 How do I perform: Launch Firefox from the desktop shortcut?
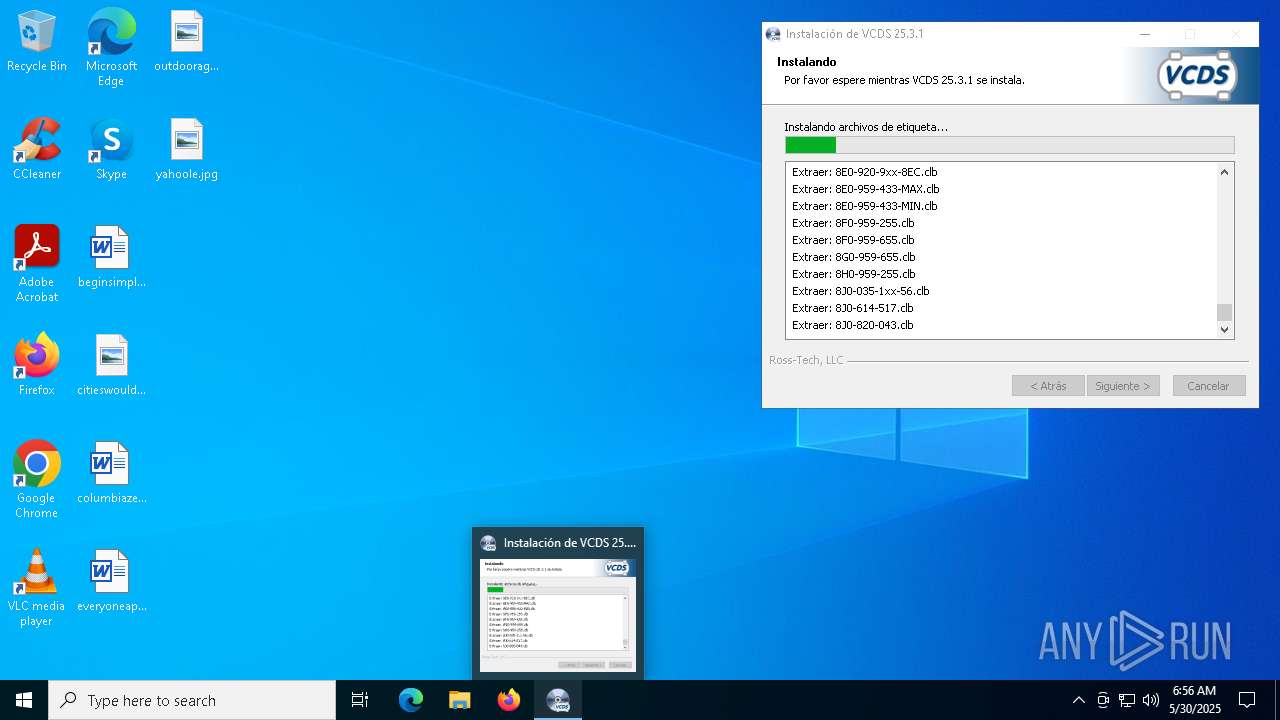(x=37, y=366)
